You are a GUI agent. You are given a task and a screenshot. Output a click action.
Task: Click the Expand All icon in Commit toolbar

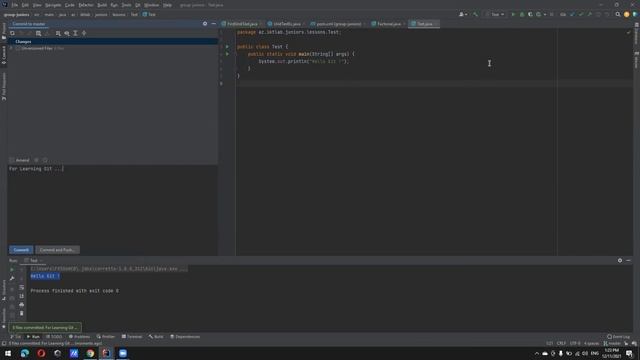pyautogui.click(x=76, y=33)
